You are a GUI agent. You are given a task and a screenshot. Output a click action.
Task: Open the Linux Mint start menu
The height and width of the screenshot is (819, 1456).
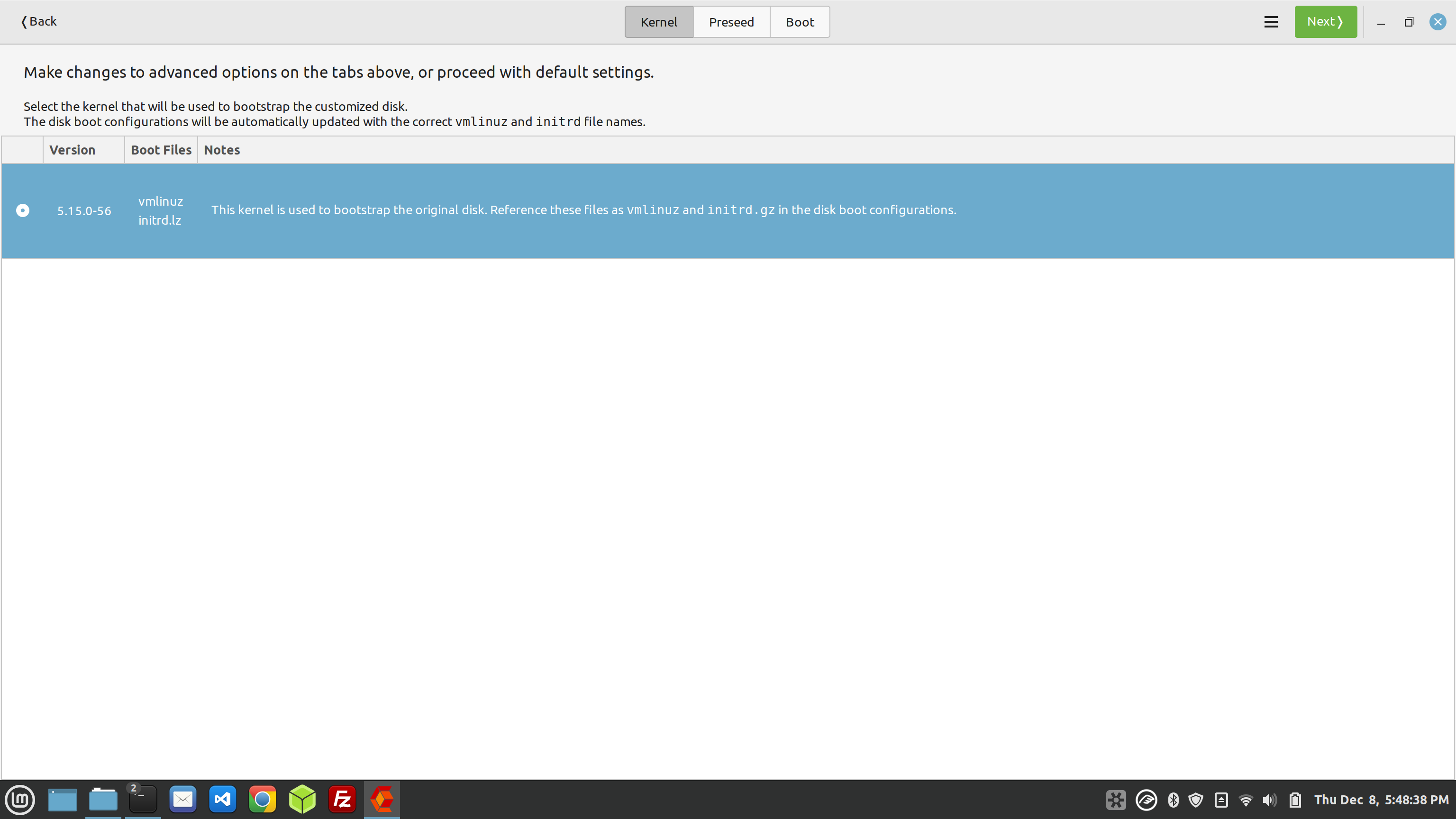coord(20,799)
